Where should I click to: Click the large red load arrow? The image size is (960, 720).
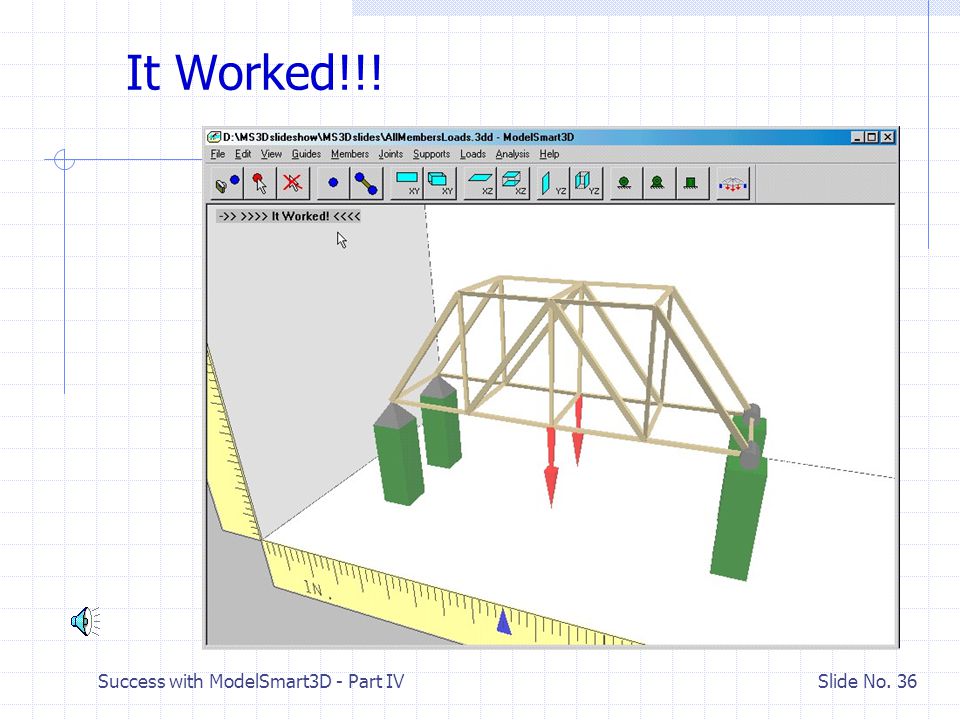(551, 467)
